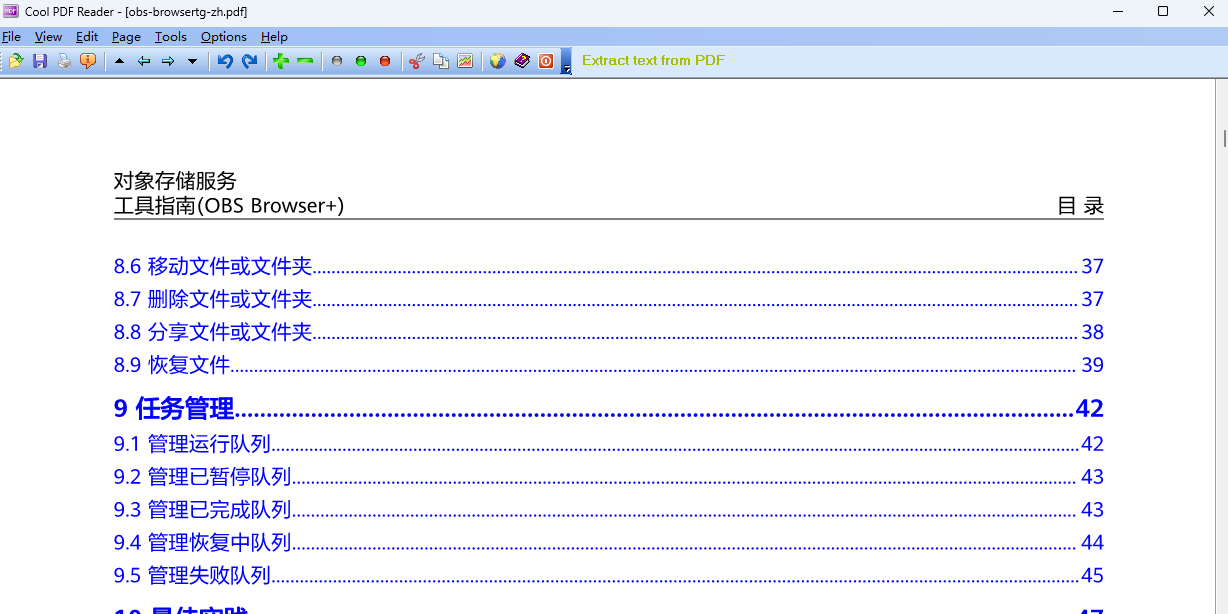Take a snapshot using the scissors icon
The height and width of the screenshot is (614, 1228).
point(416,60)
